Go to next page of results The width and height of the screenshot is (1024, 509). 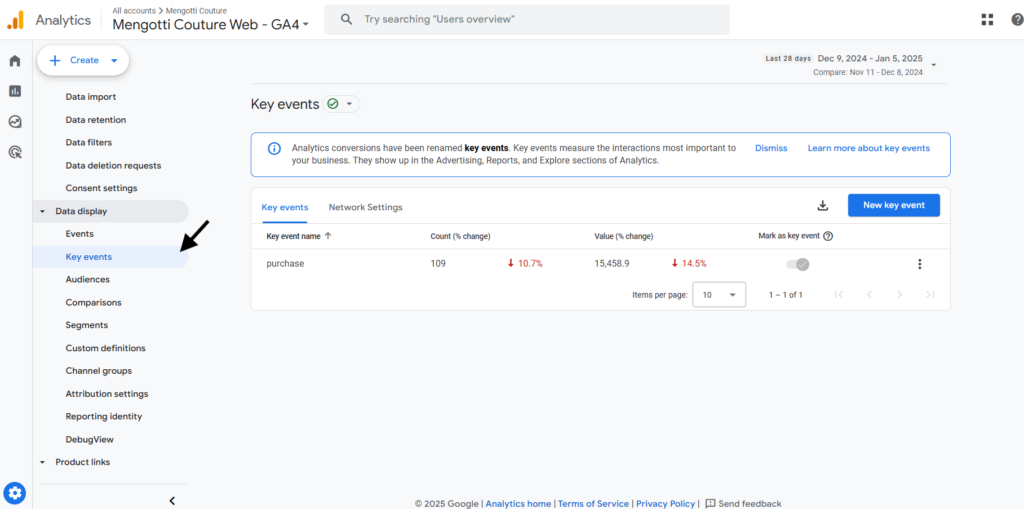[899, 295]
